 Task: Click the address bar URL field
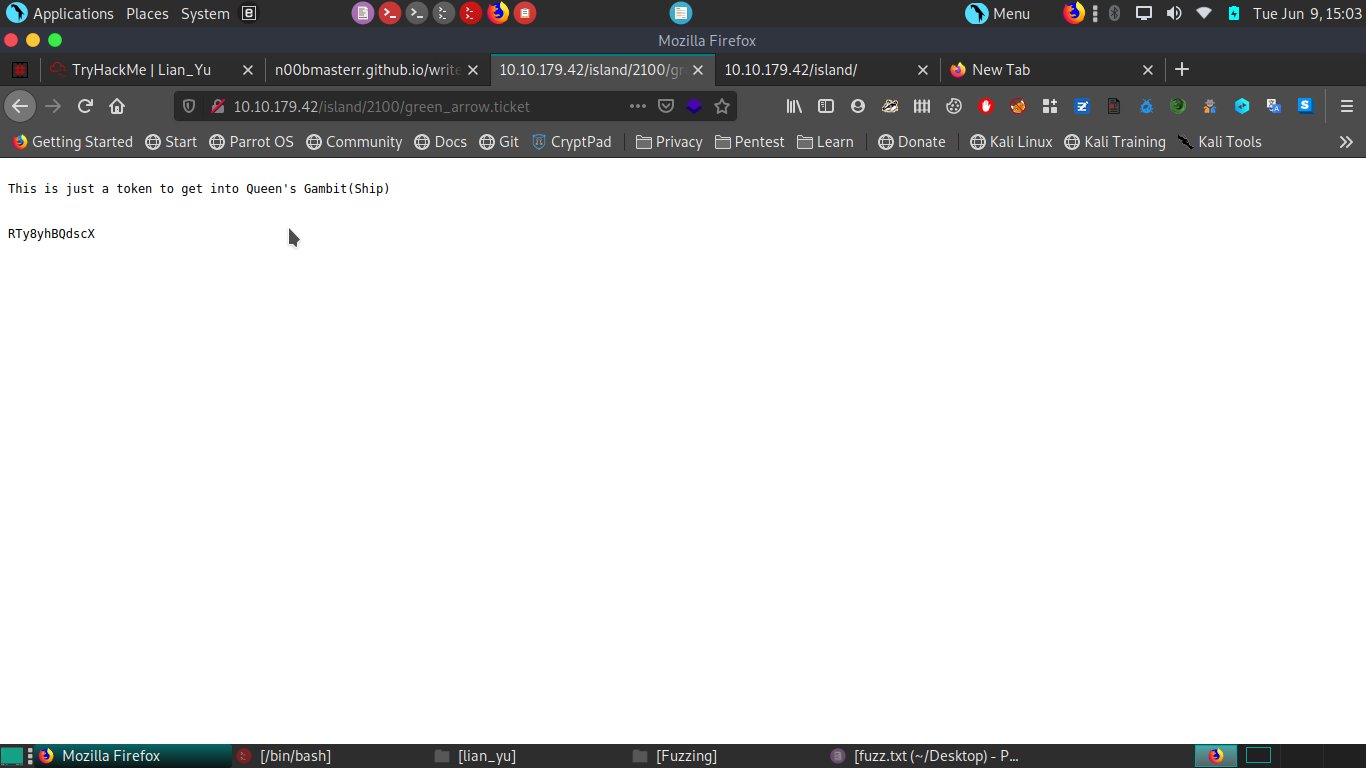pos(420,106)
